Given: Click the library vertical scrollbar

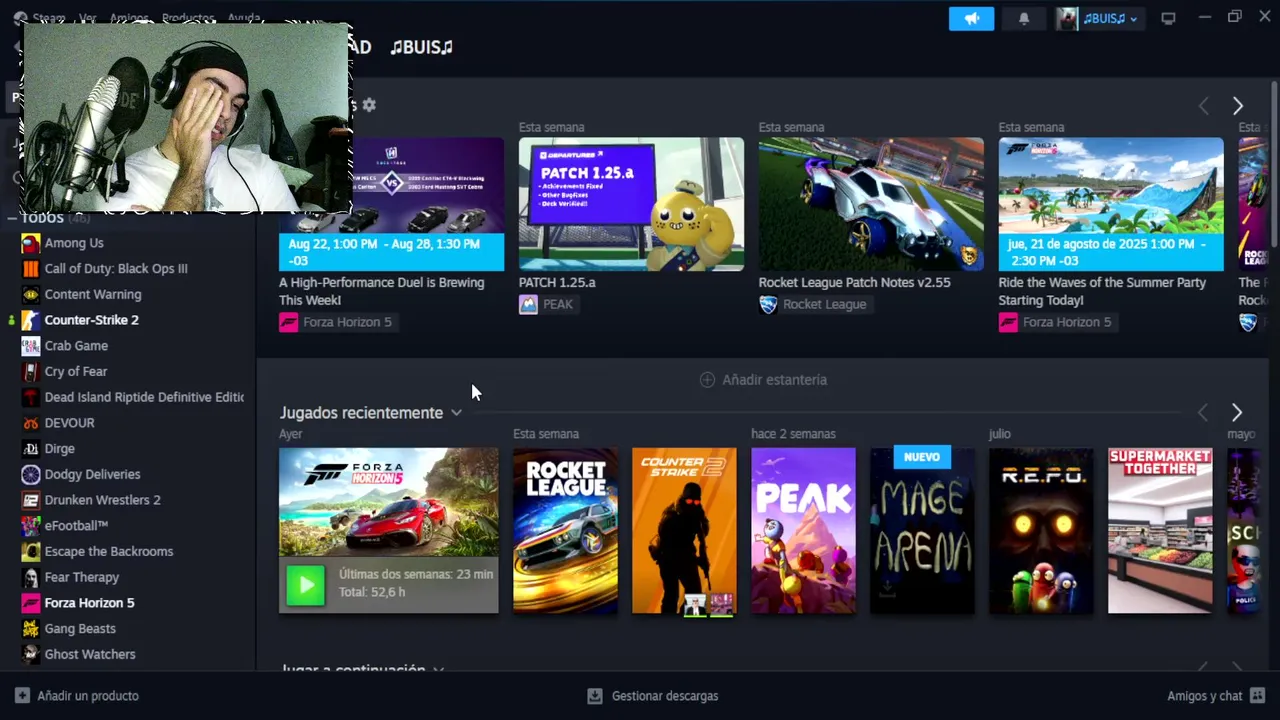Looking at the screenshot, I should (x=1274, y=165).
